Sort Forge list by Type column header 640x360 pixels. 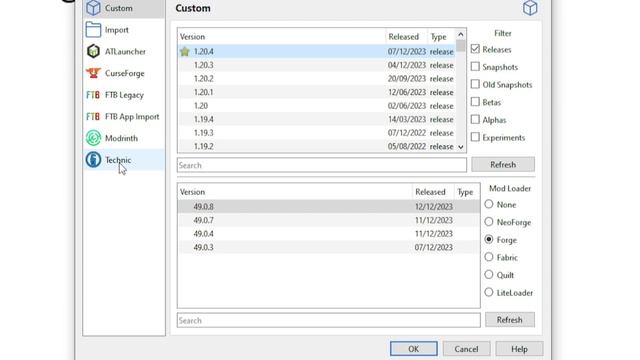[467, 192]
